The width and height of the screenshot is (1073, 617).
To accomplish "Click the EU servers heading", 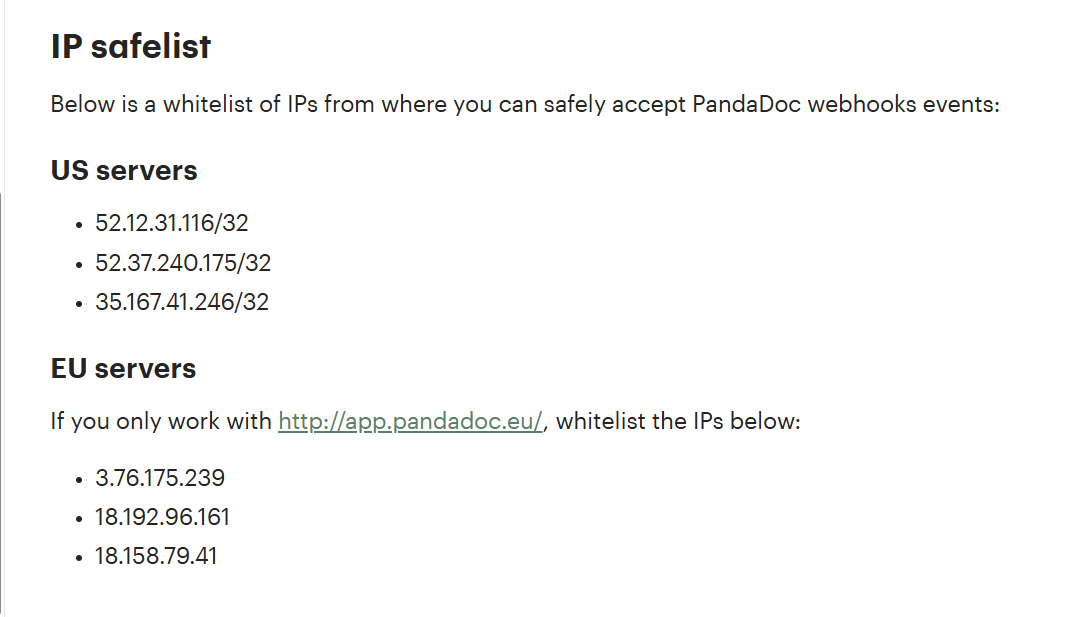I will click(x=123, y=369).
